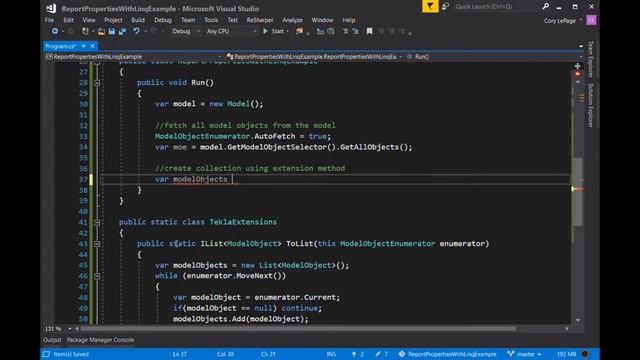Click the status bar item saved icon
The width and height of the screenshot is (640, 360).
pos(47,354)
